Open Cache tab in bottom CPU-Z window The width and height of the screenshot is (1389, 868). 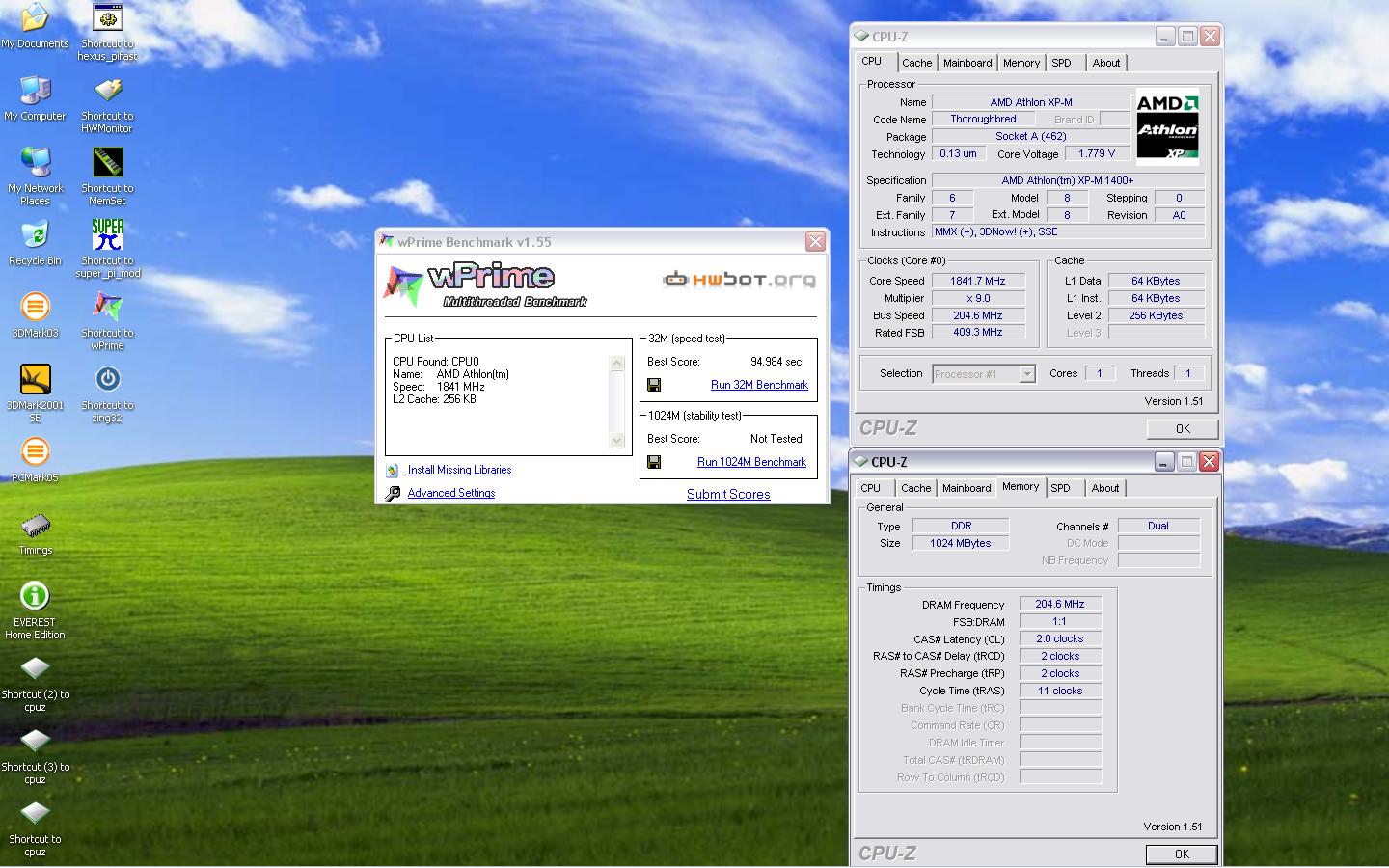click(x=915, y=488)
